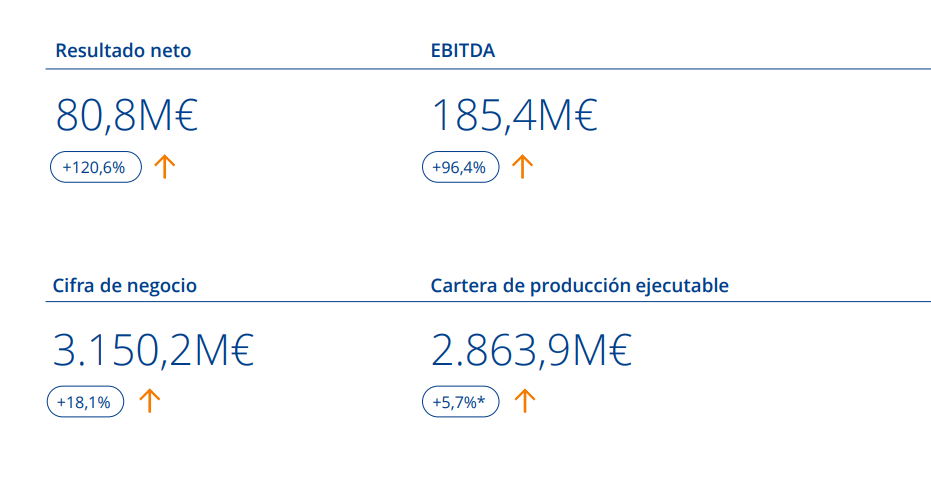Click the divider line below the EBITDA heading

pyautogui.click(x=680, y=69)
